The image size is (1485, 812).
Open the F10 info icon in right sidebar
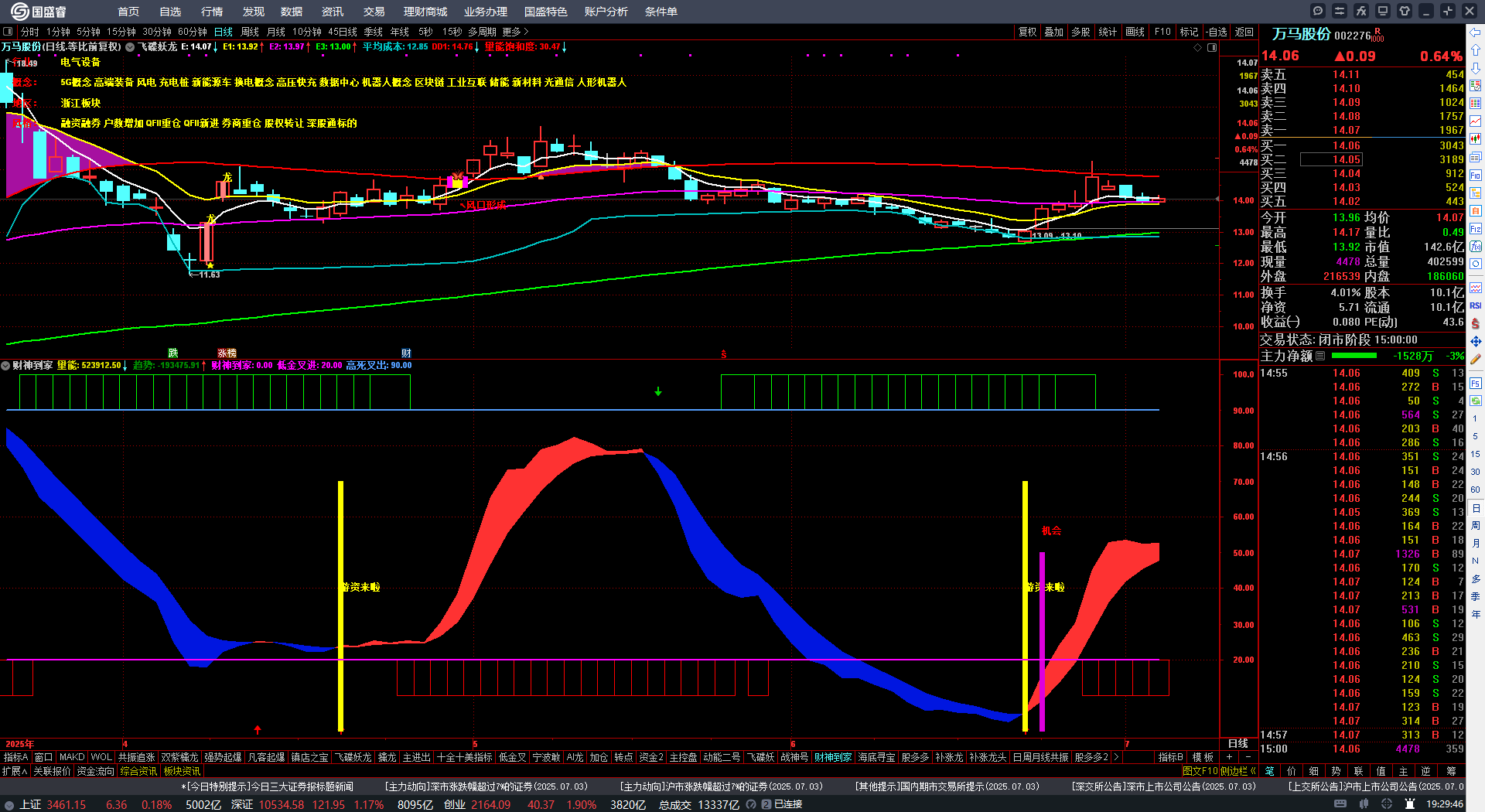coord(1476,176)
